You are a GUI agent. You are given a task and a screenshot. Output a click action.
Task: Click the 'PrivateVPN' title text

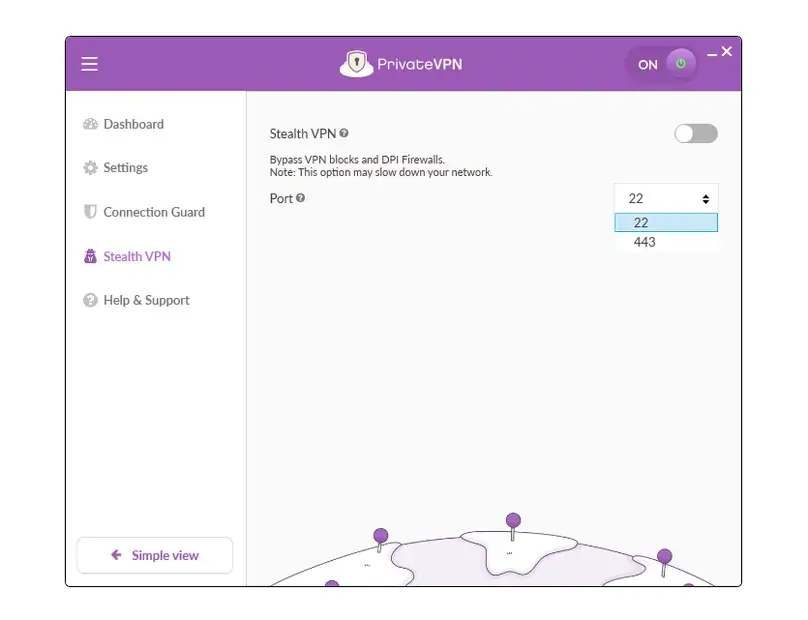(x=419, y=64)
